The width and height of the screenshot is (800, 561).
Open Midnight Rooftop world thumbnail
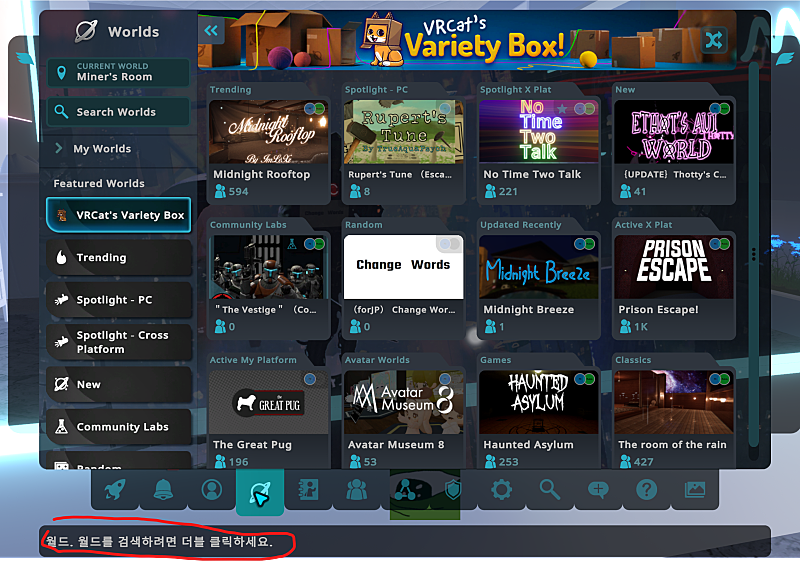(268, 132)
